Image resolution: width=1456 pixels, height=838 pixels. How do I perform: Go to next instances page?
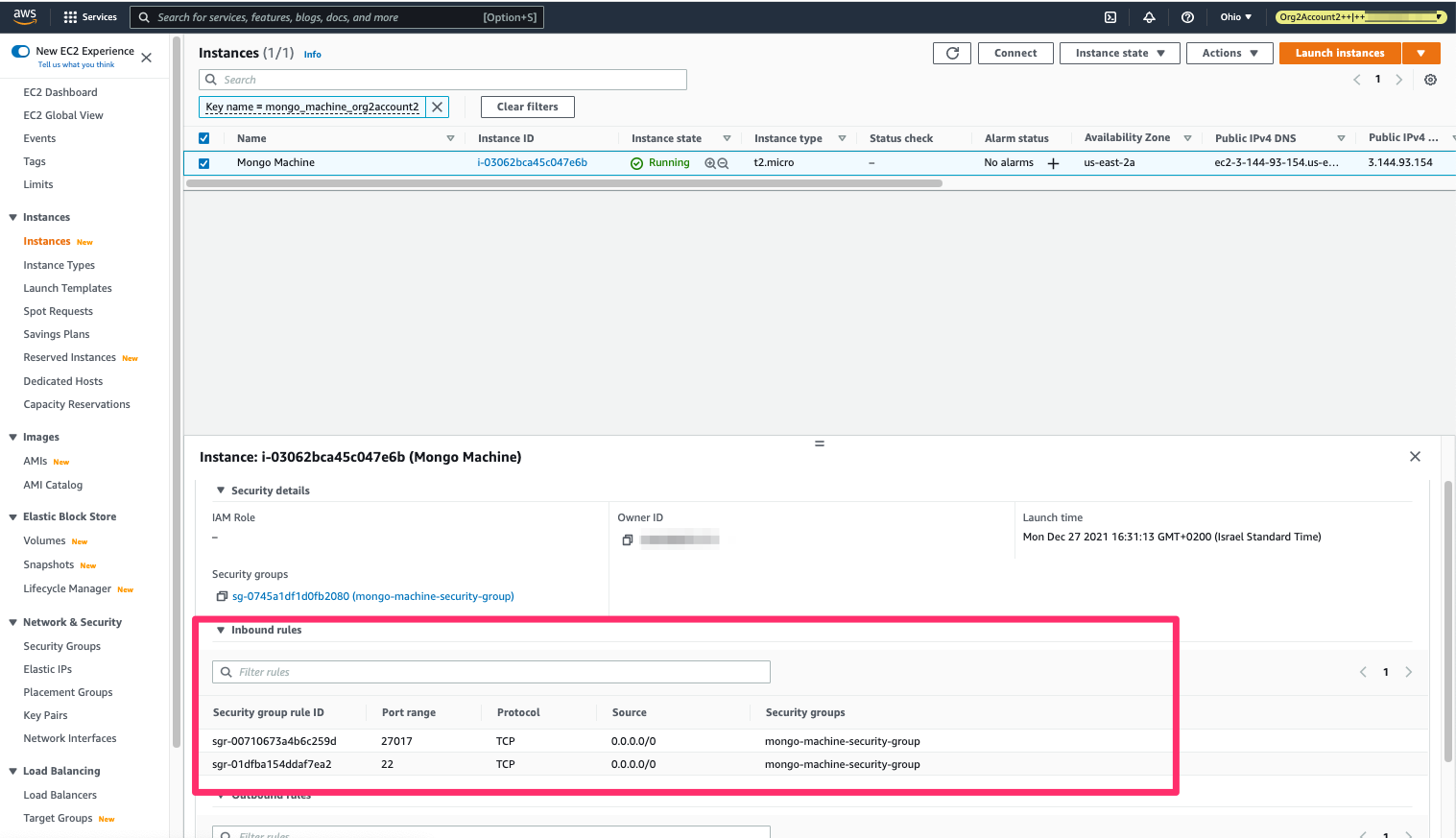(1399, 80)
